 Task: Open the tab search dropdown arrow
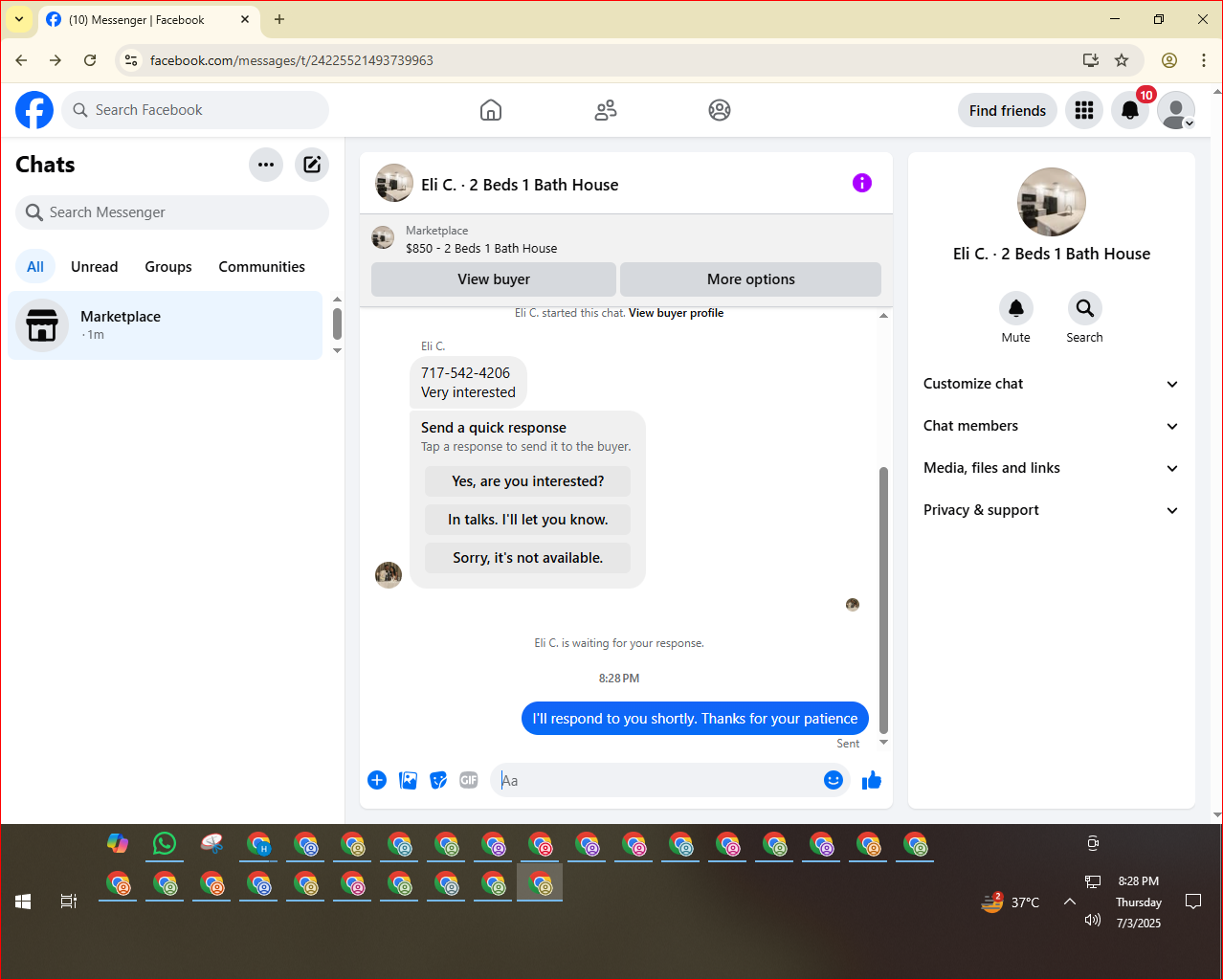(x=19, y=19)
